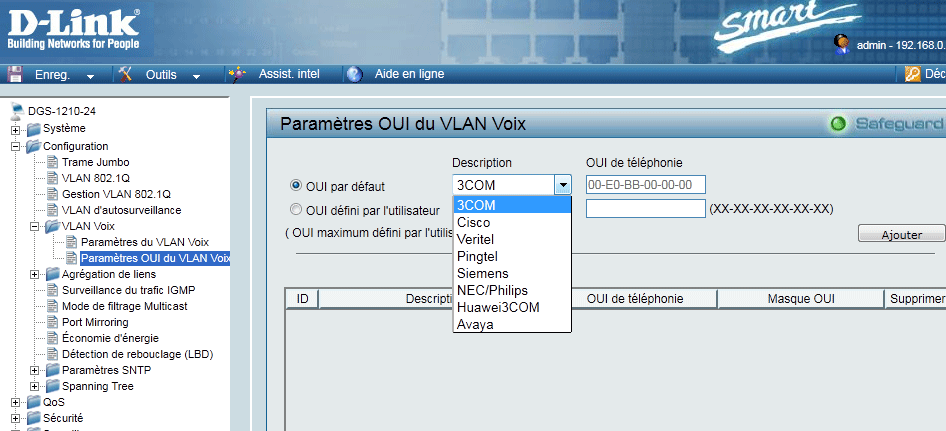
Task: Open the Enreg. dropdown arrow
Action: point(90,77)
